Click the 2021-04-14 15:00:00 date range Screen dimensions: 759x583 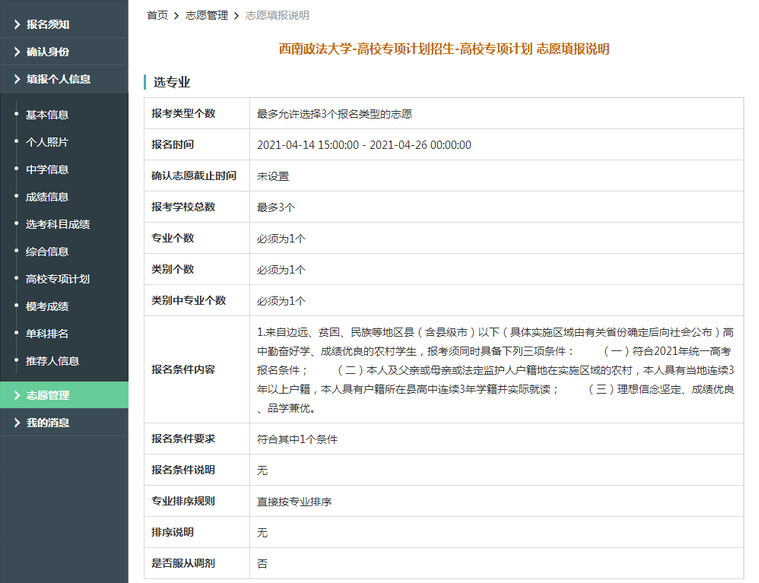tap(364, 145)
